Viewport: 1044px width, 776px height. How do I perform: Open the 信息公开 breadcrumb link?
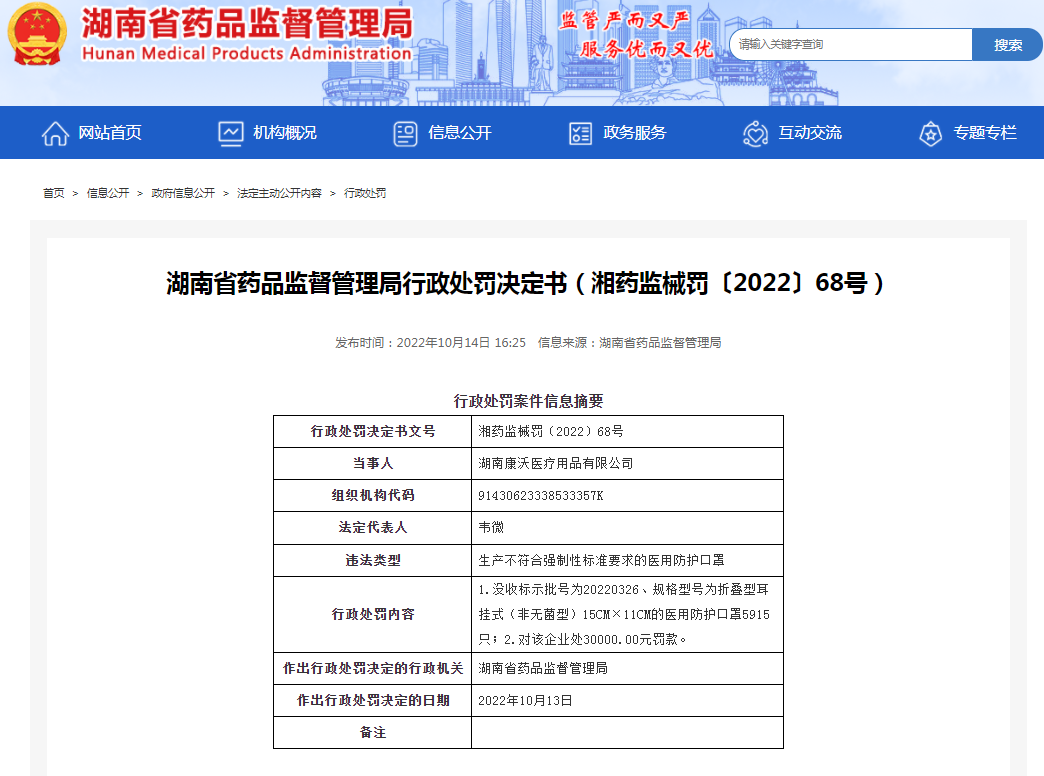tap(108, 193)
